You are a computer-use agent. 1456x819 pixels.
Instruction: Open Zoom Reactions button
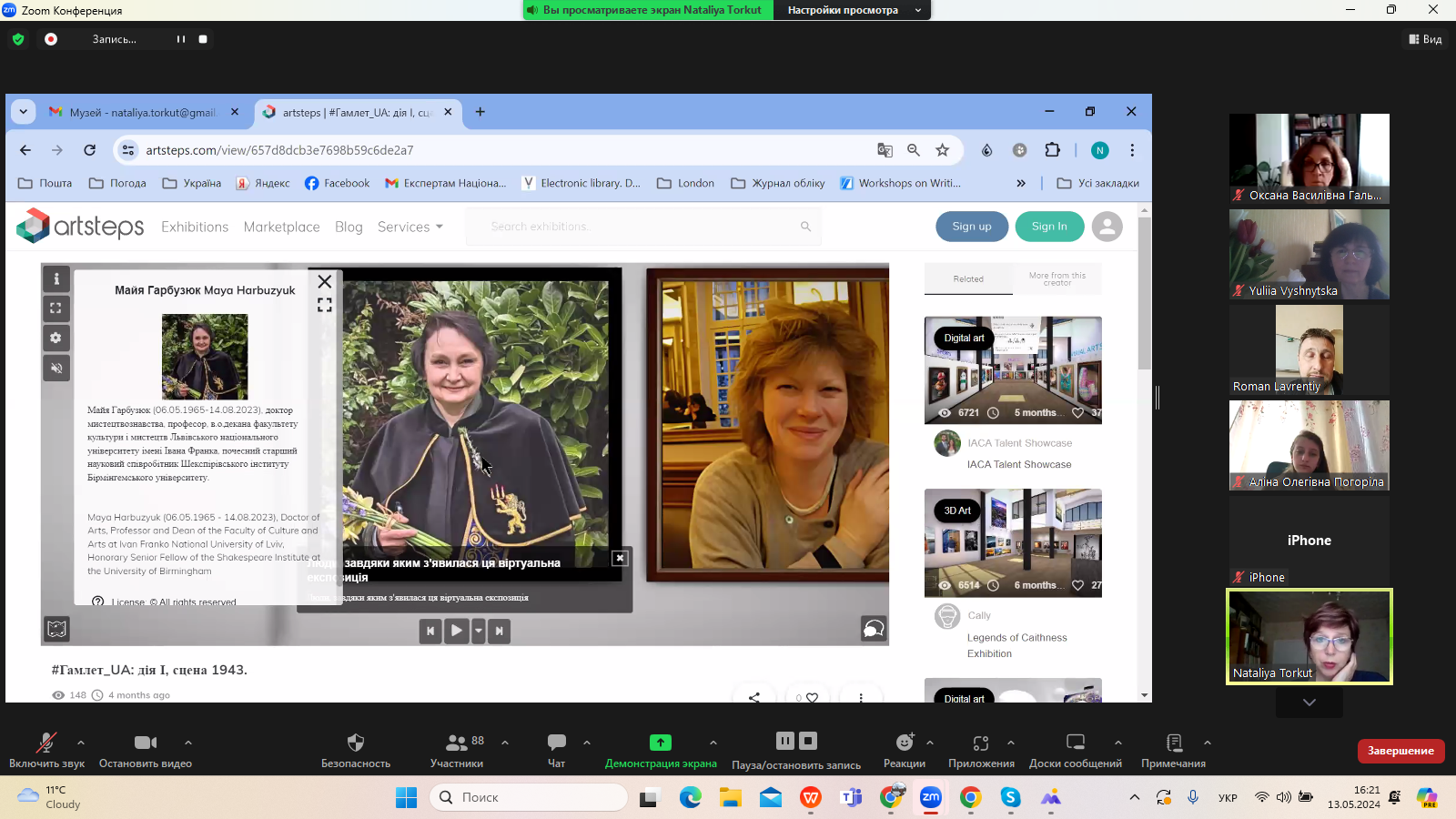[904, 750]
